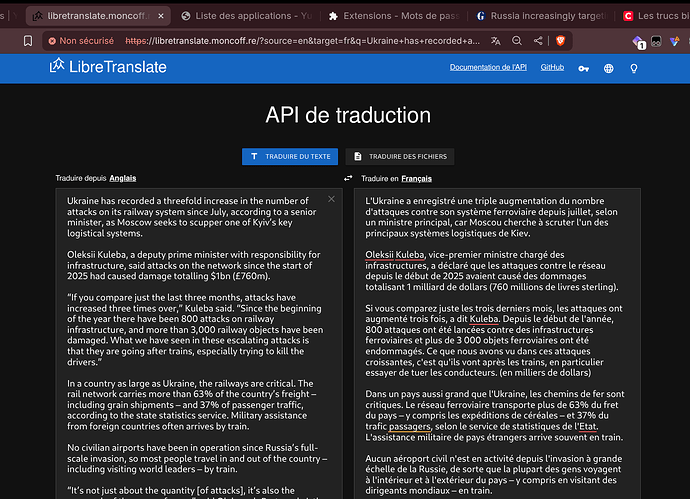Open the GitHub link in header

pyautogui.click(x=551, y=67)
